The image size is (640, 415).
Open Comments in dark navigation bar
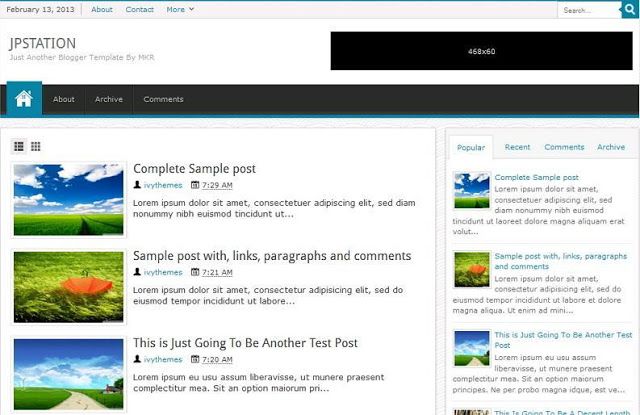pos(163,99)
